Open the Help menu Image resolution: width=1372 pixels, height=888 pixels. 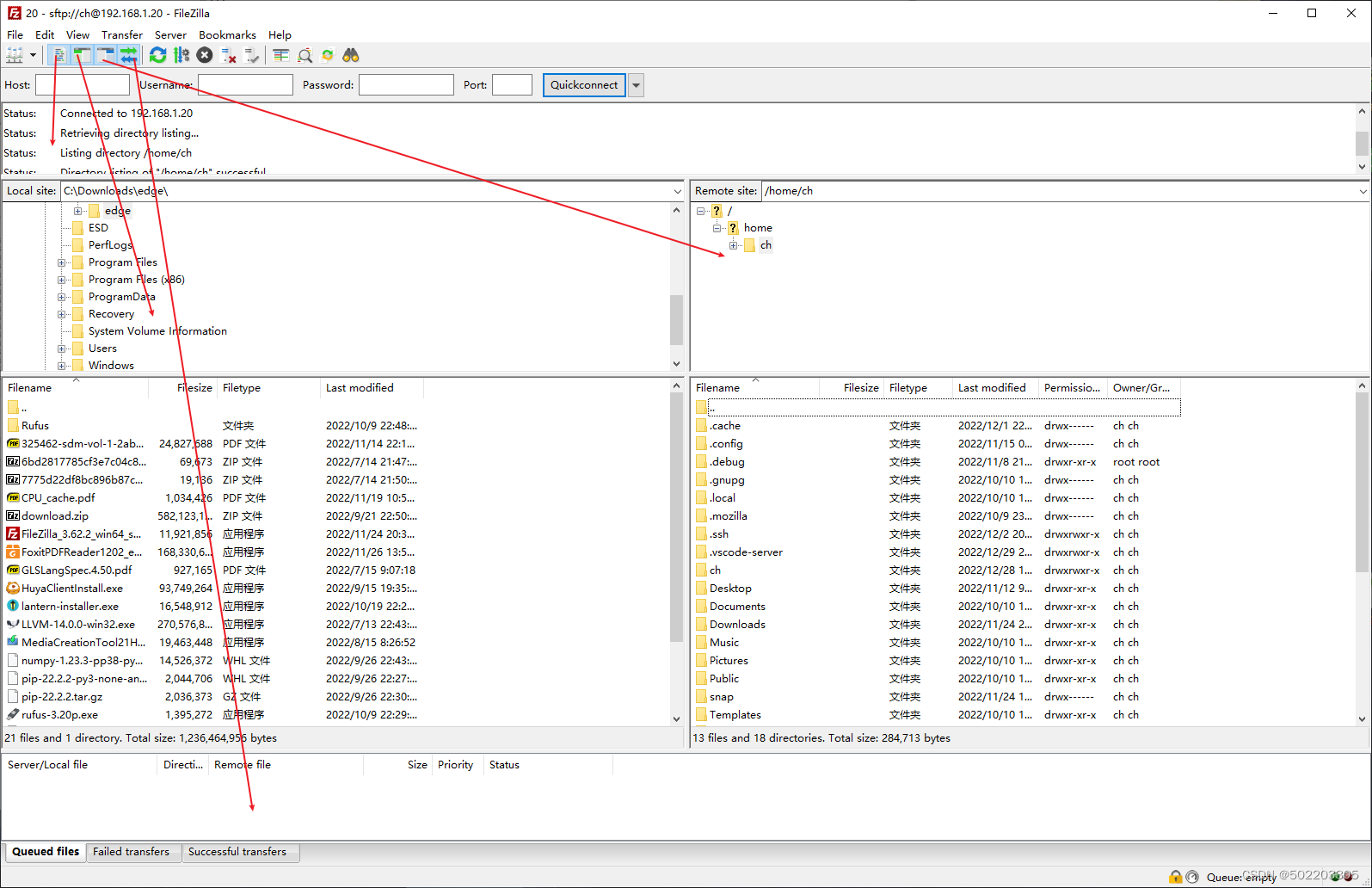(x=280, y=35)
